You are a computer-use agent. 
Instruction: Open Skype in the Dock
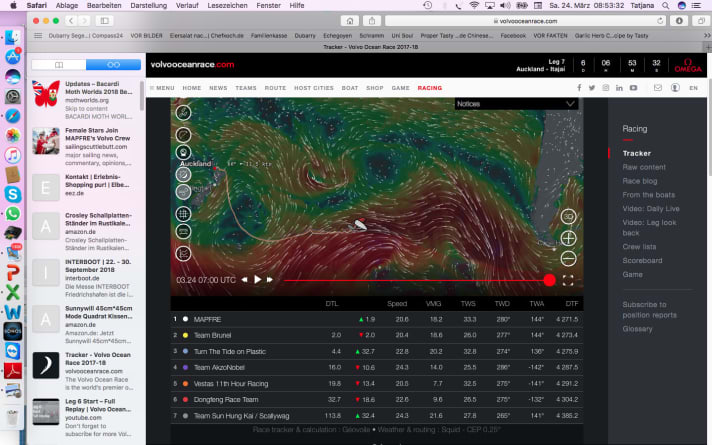click(x=13, y=194)
